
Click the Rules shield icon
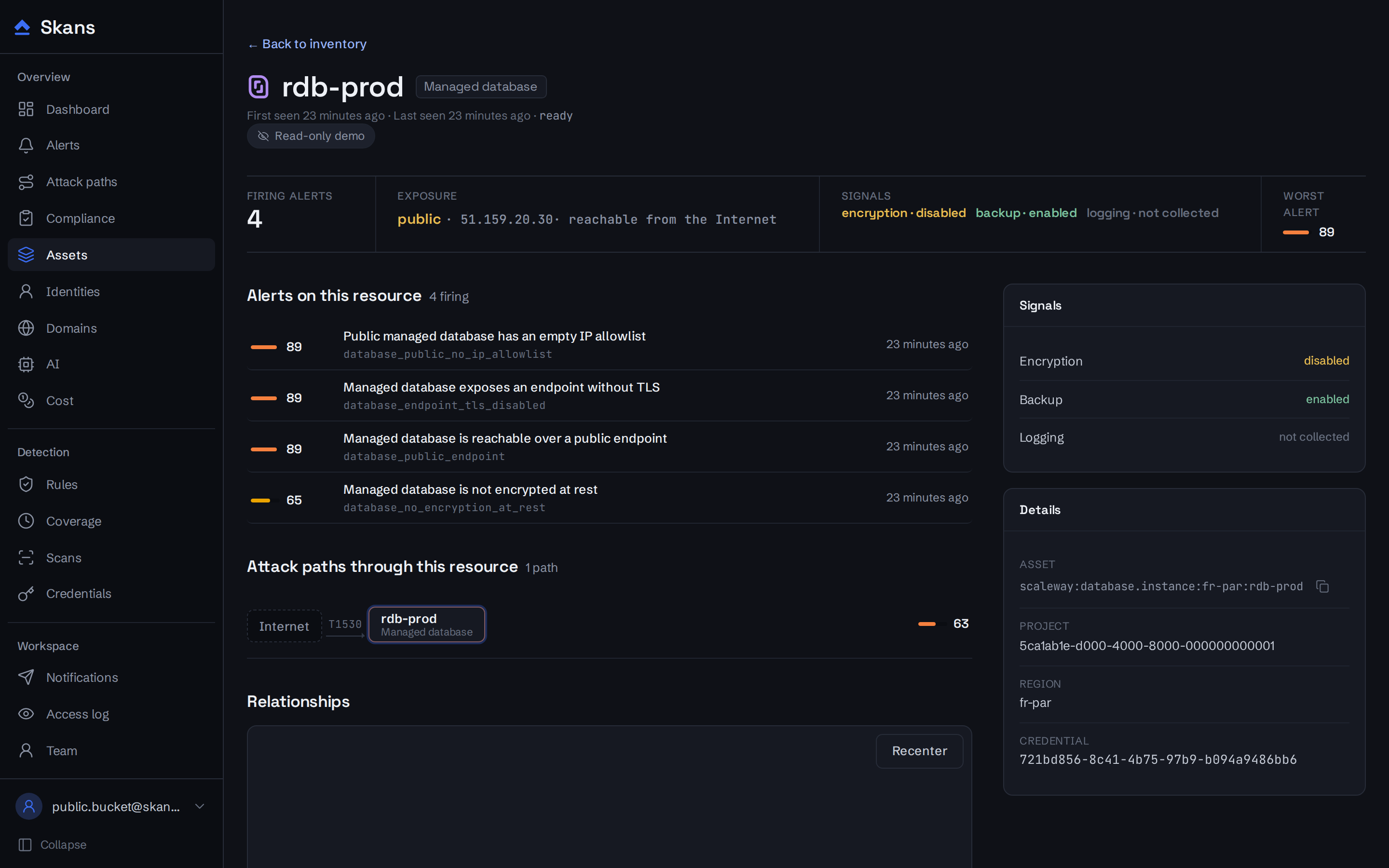pyautogui.click(x=26, y=485)
